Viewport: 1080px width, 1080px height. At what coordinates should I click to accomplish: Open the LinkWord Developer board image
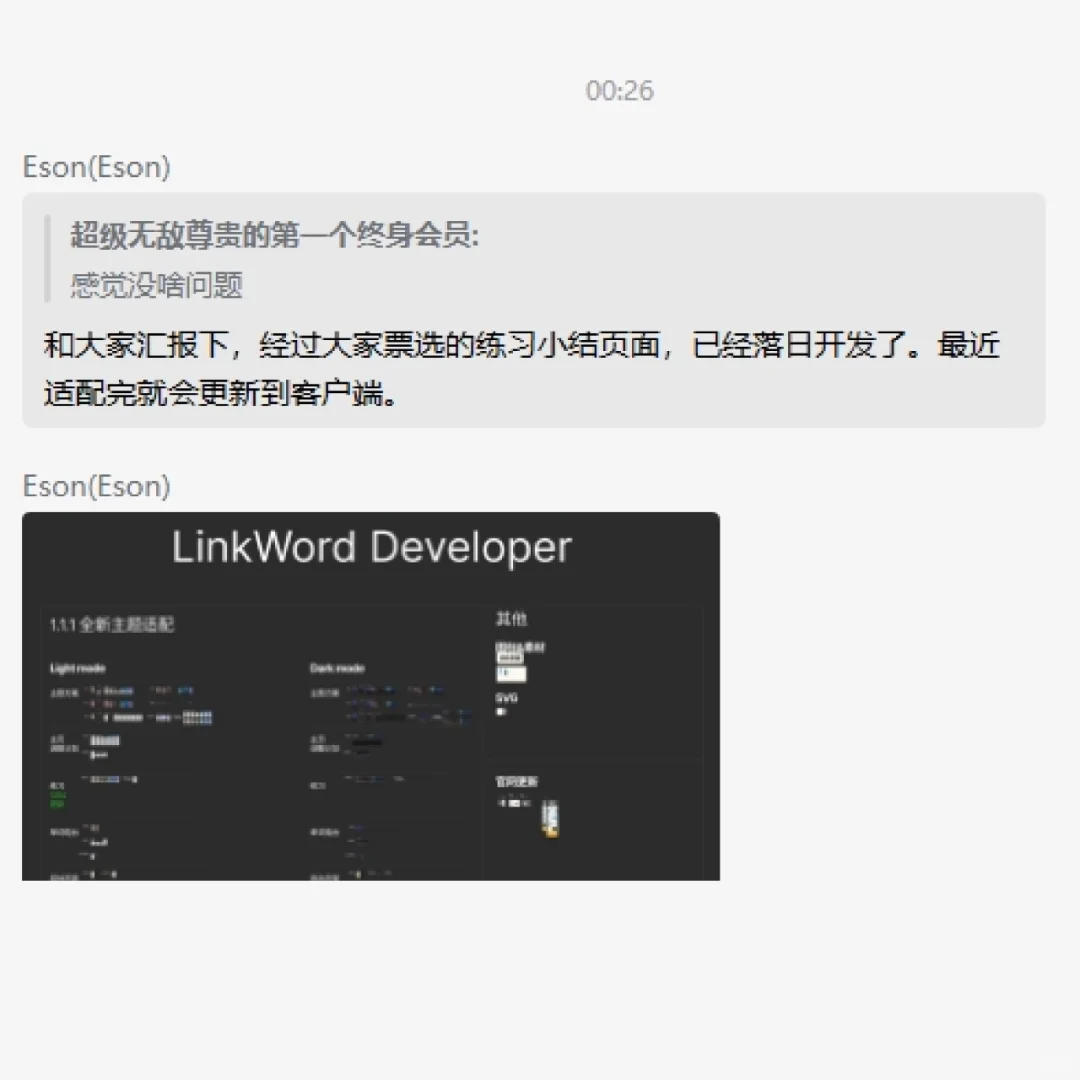pos(370,695)
